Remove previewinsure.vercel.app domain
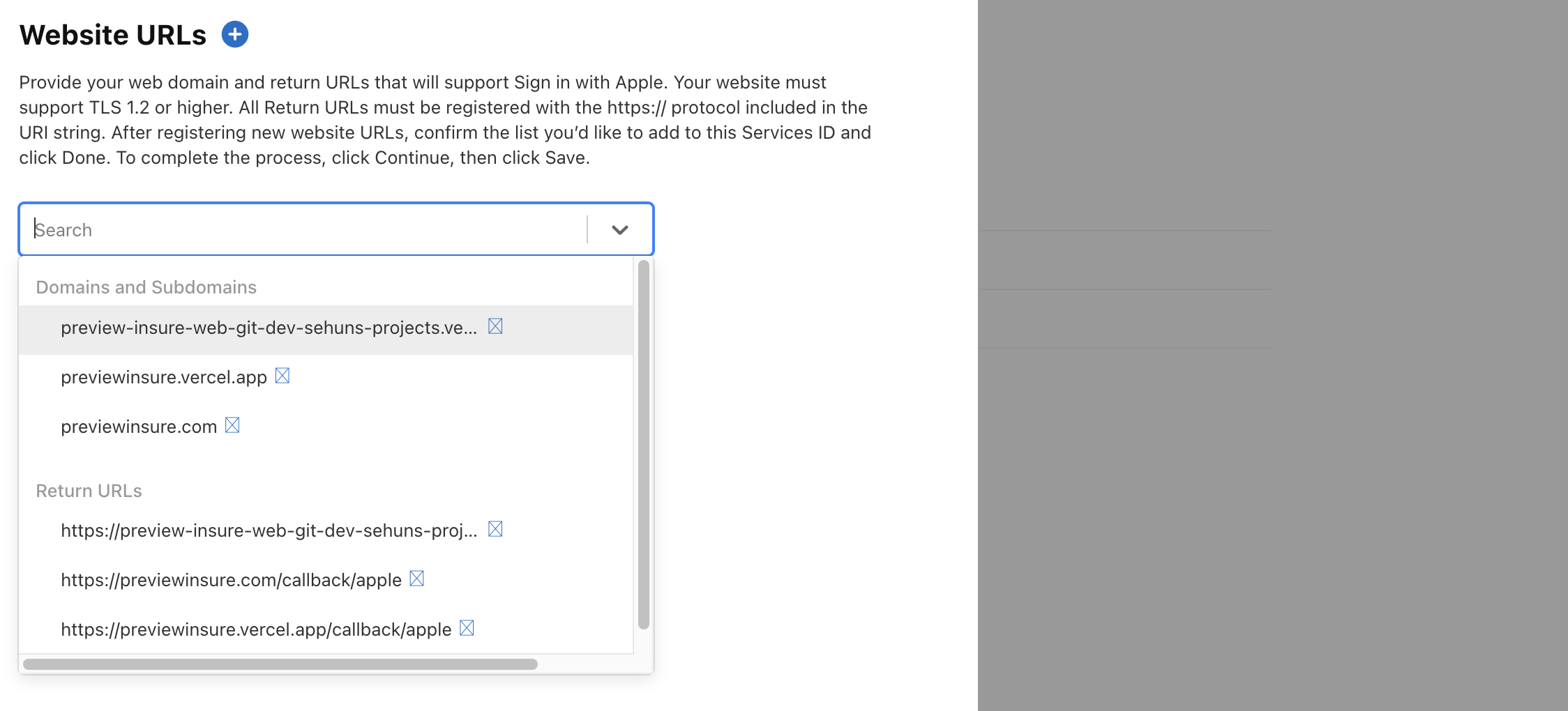1568x711 pixels. click(282, 376)
